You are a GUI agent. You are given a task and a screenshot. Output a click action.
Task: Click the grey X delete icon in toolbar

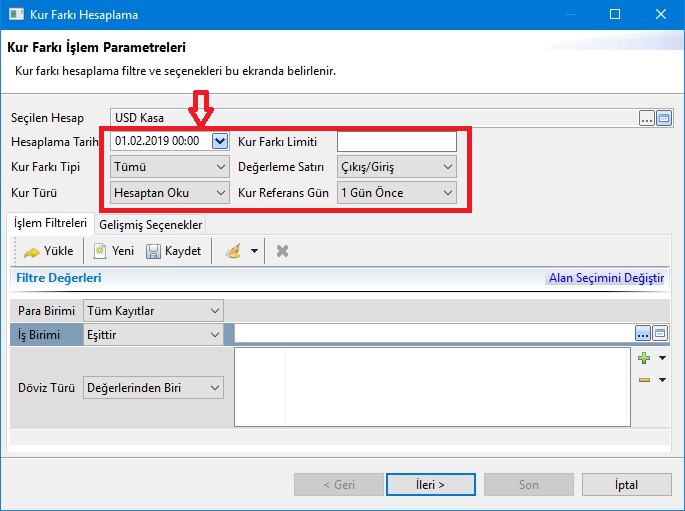coord(282,251)
